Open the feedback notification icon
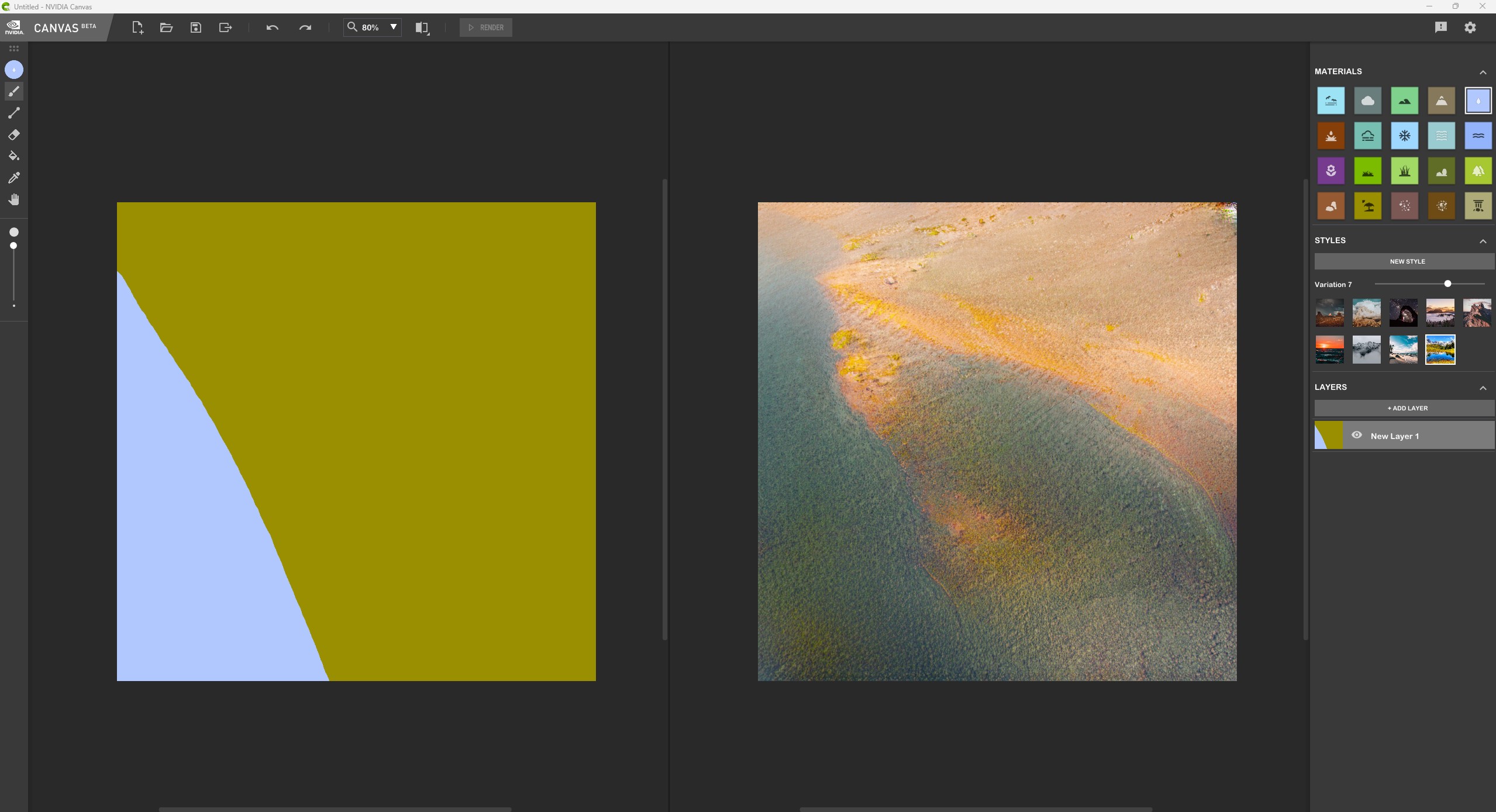The height and width of the screenshot is (812, 1496). [x=1441, y=27]
